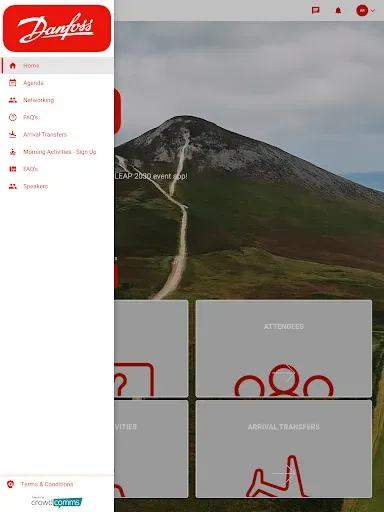Click the list-style FAQ's icon

[x=13, y=169]
